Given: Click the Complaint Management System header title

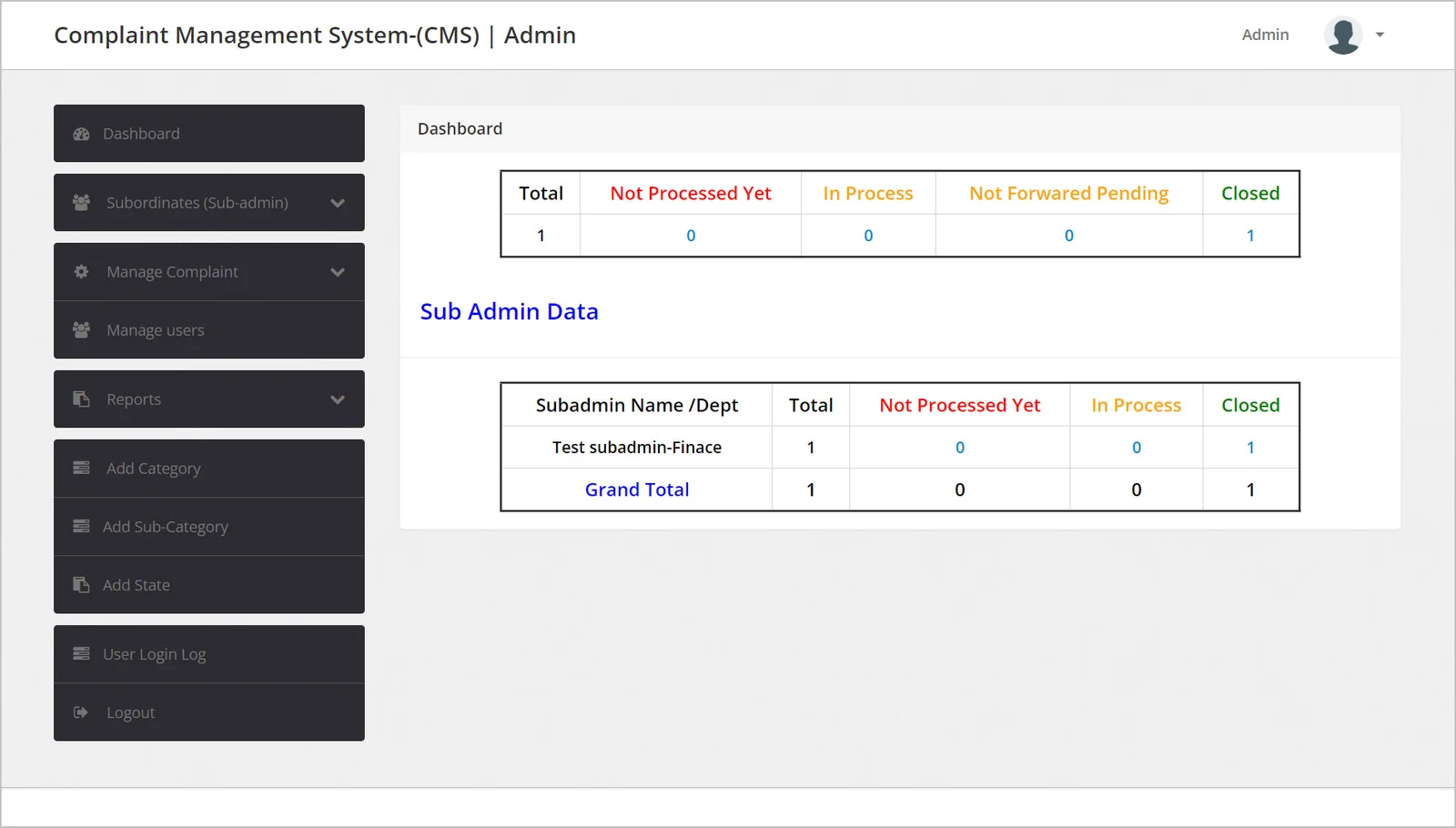Looking at the screenshot, I should 315,35.
